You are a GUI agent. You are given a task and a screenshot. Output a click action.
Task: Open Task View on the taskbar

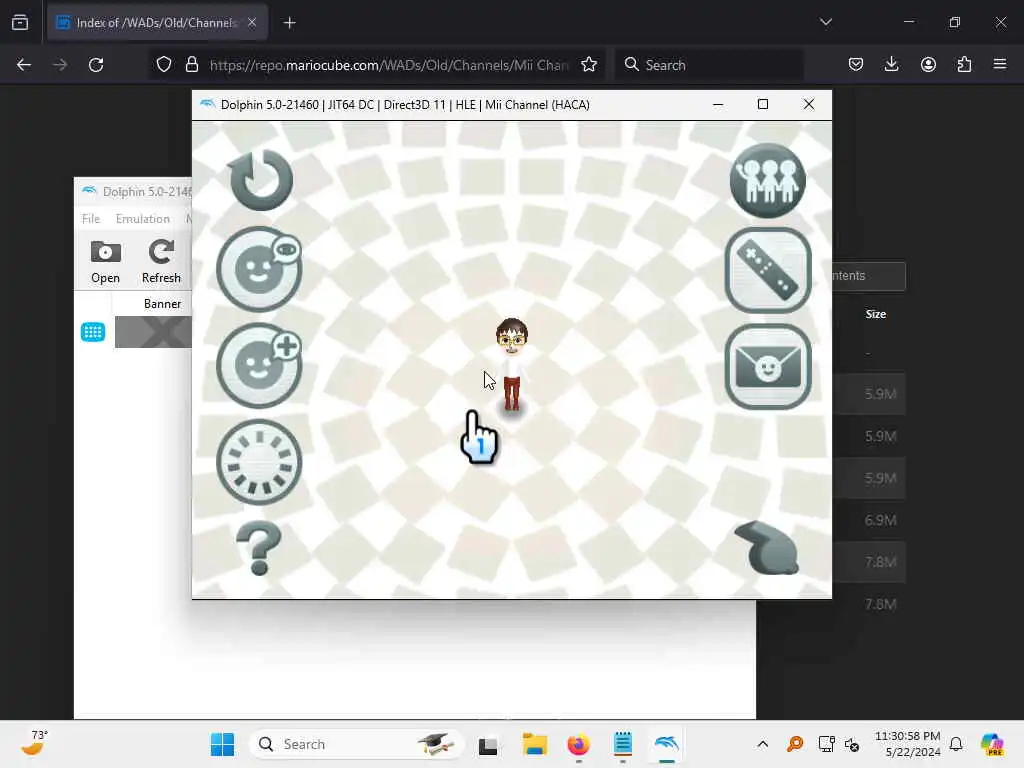point(488,745)
